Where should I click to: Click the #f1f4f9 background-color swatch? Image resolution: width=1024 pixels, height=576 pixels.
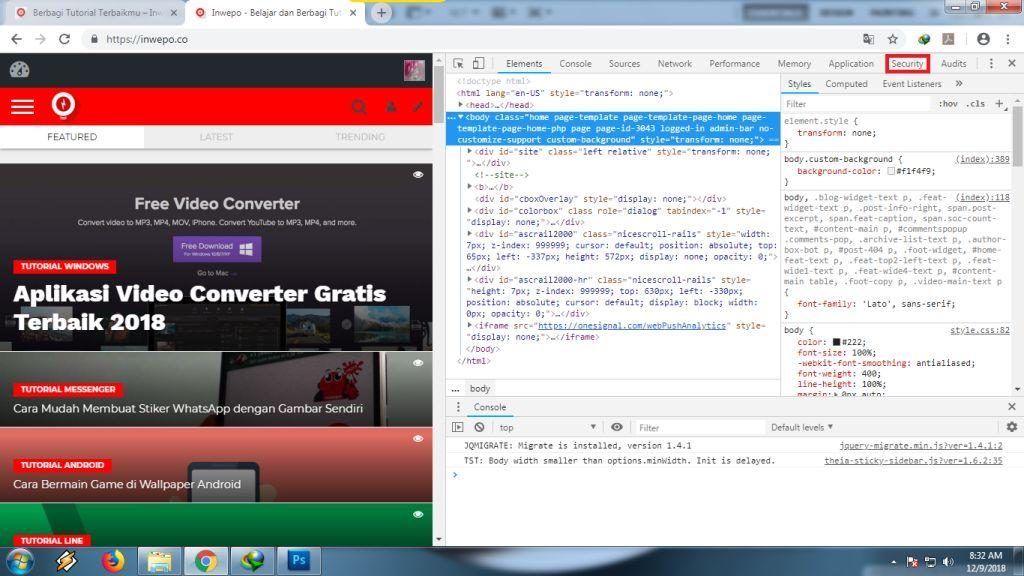click(891, 171)
